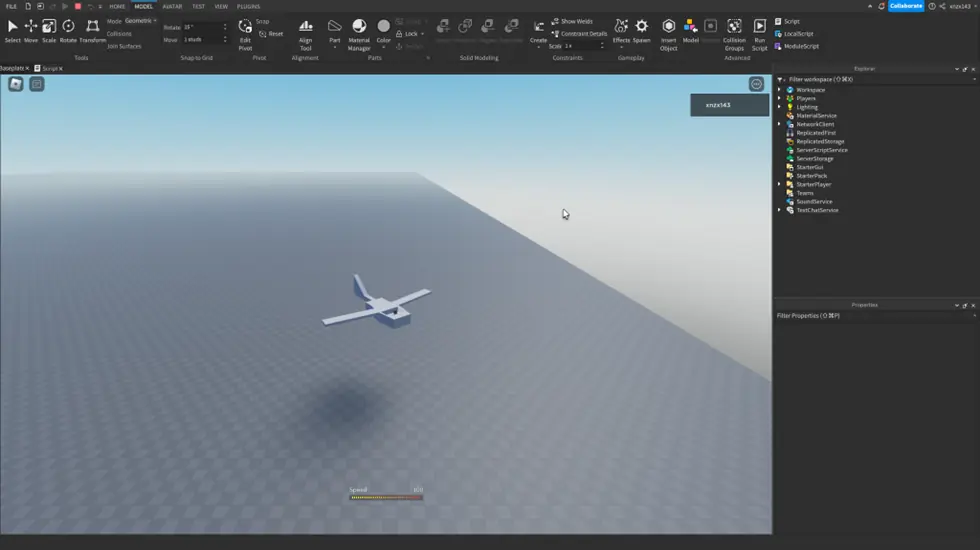This screenshot has height=550, width=980.
Task: Switch to the TEST ribbon tab
Action: click(198, 6)
